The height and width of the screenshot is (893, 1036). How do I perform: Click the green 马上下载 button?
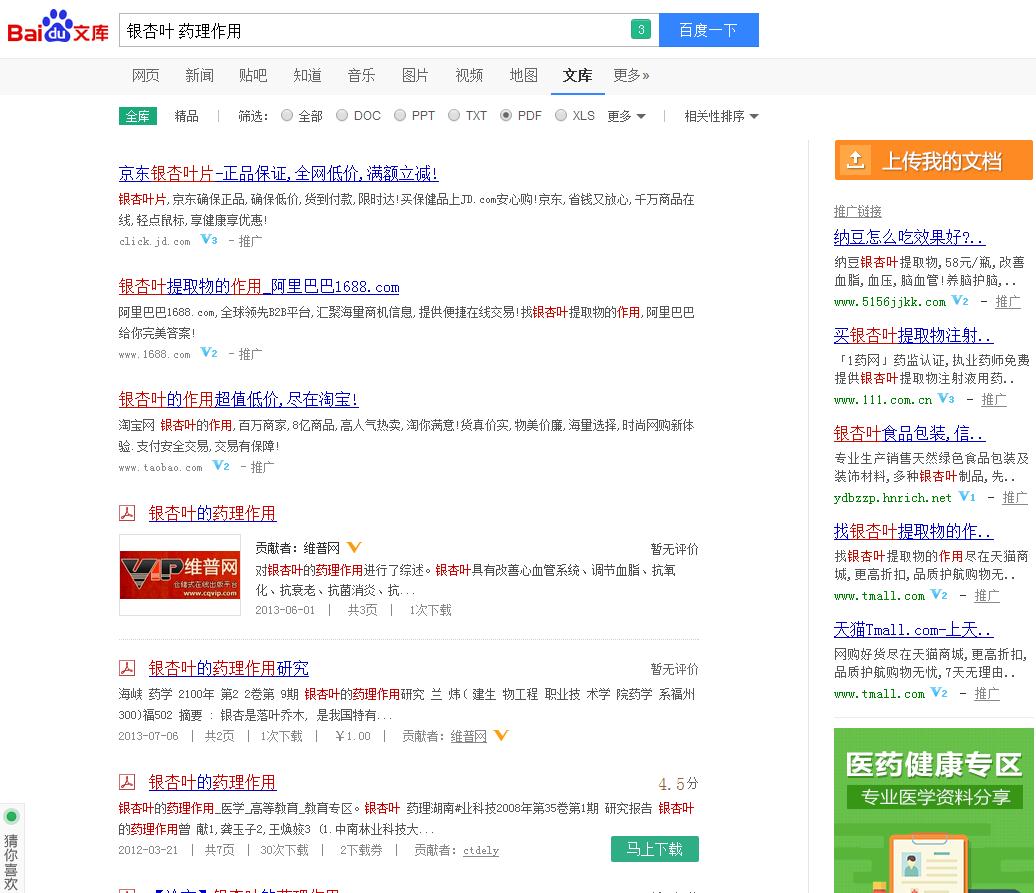(x=654, y=849)
